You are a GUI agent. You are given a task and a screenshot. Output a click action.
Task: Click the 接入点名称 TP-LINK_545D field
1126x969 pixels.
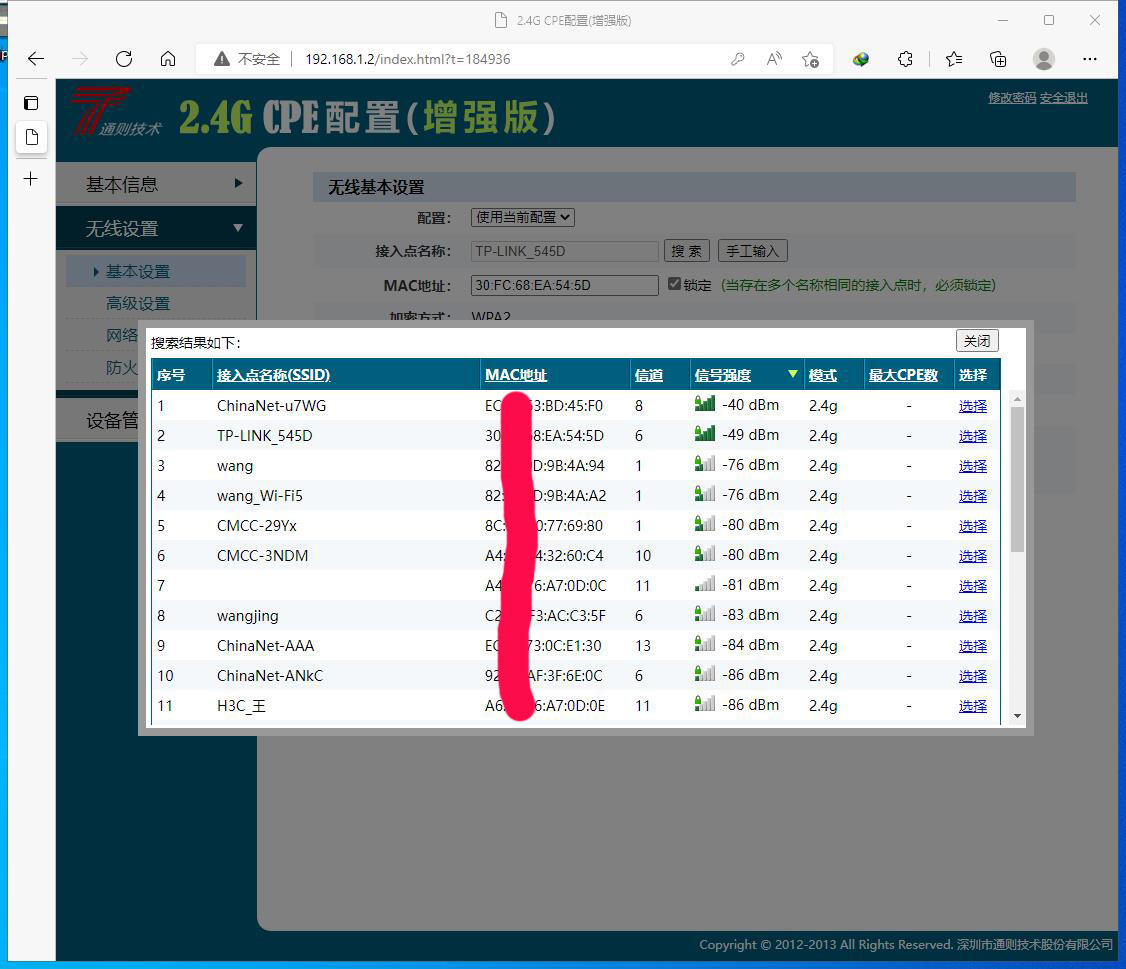pos(564,251)
